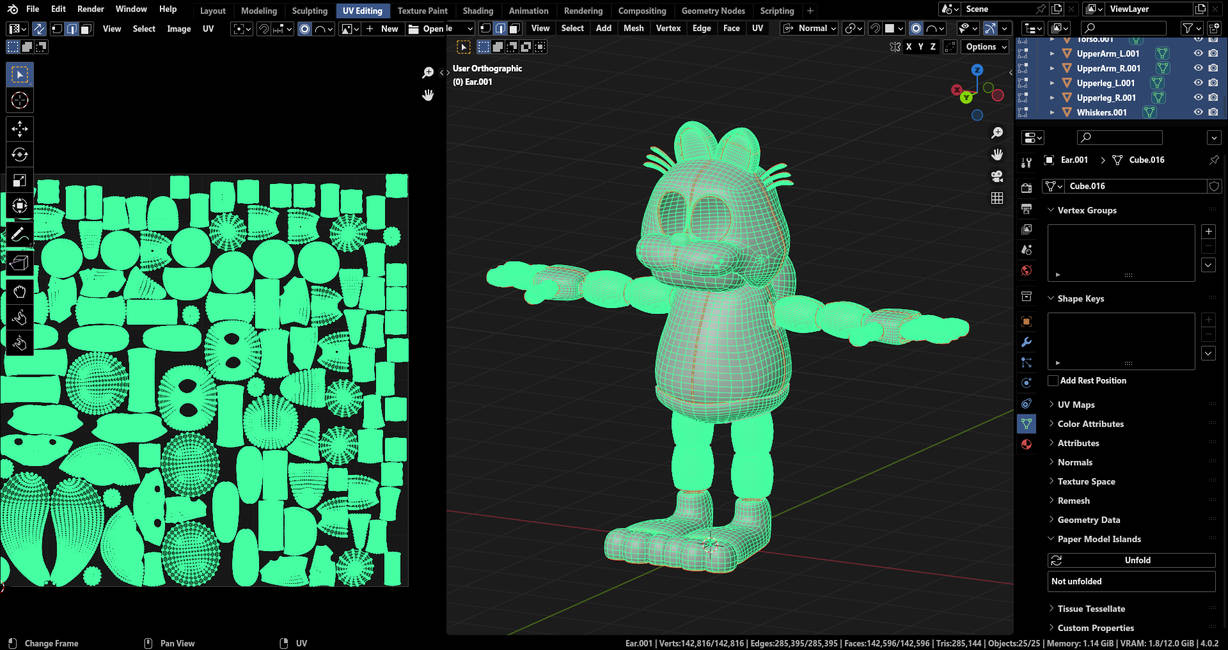The height and width of the screenshot is (650, 1228).
Task: Add a new vertex group with plus button
Action: pos(1208,232)
